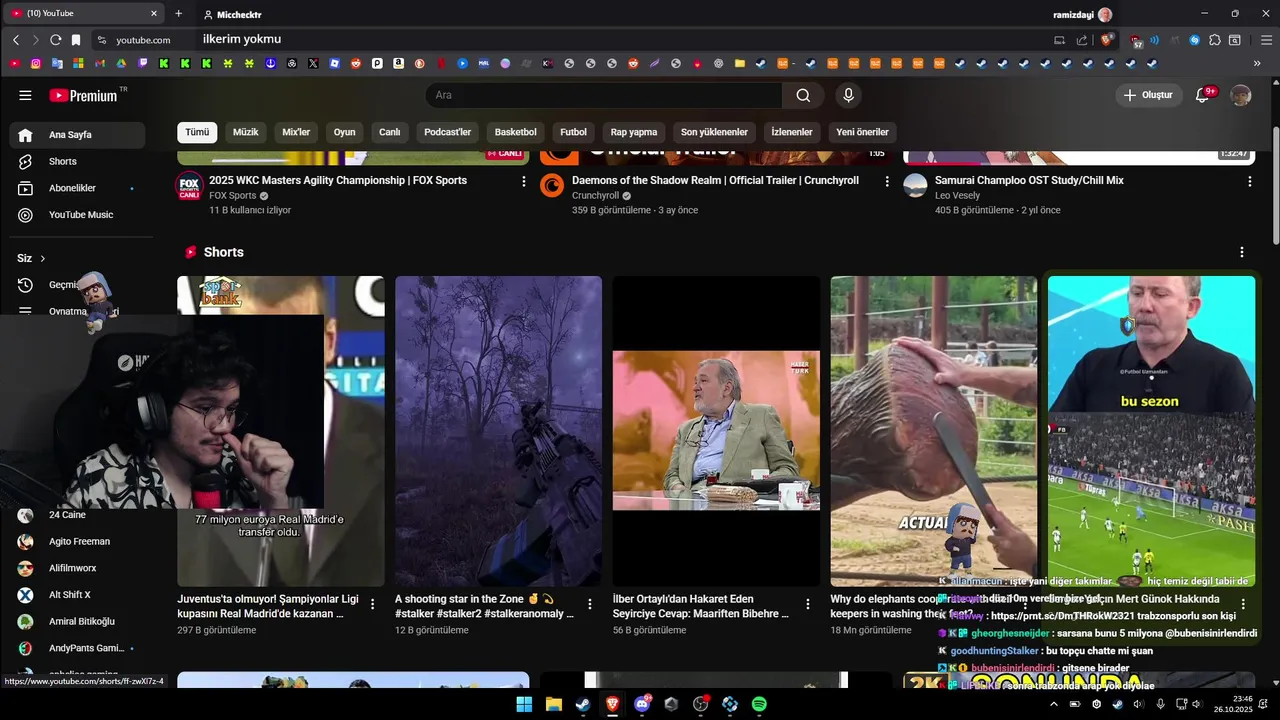
Task: Click the browser address bar URL
Action: tap(143, 40)
